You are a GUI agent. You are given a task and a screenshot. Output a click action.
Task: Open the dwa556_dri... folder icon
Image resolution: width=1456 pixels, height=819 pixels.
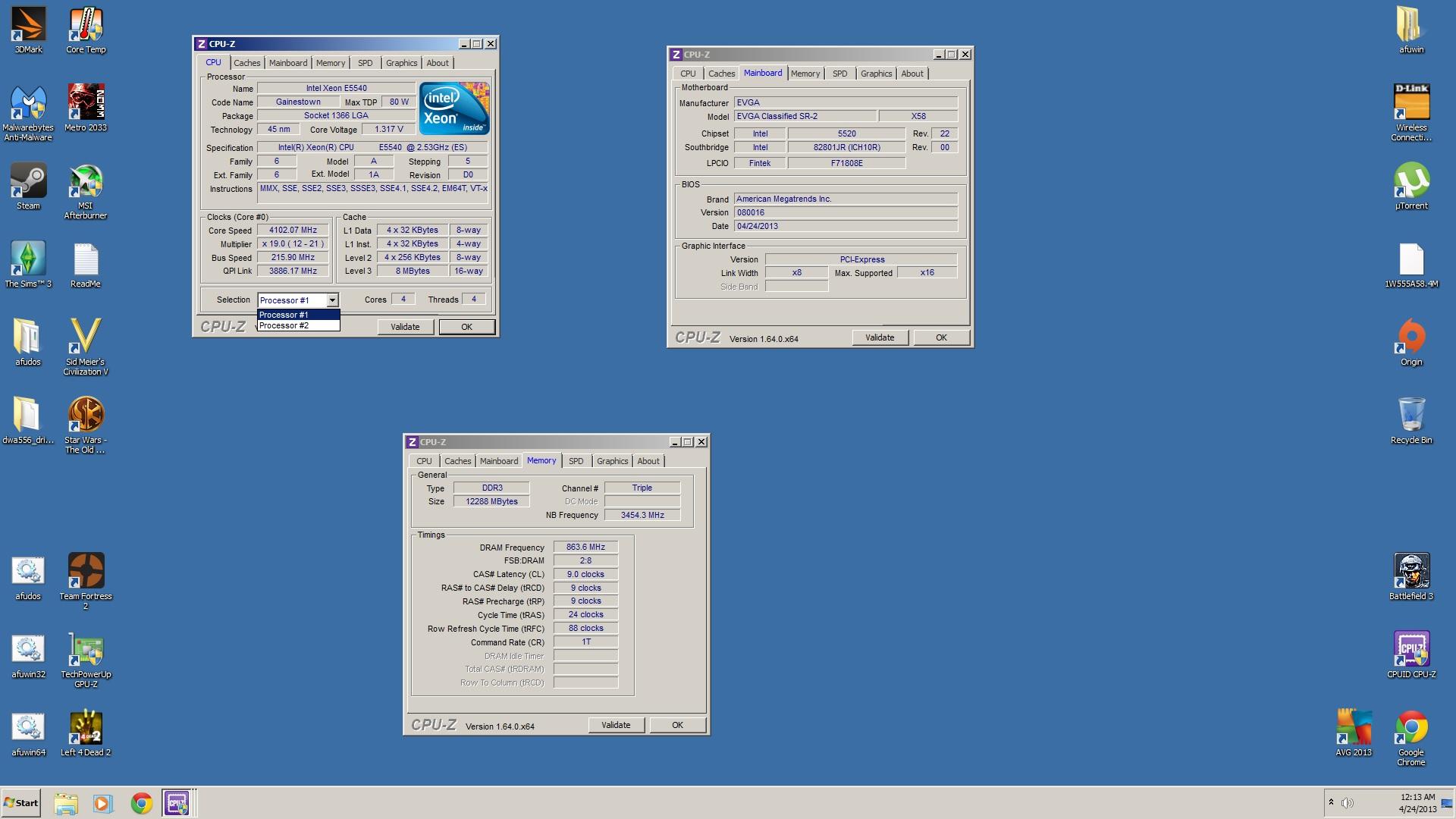click(28, 421)
